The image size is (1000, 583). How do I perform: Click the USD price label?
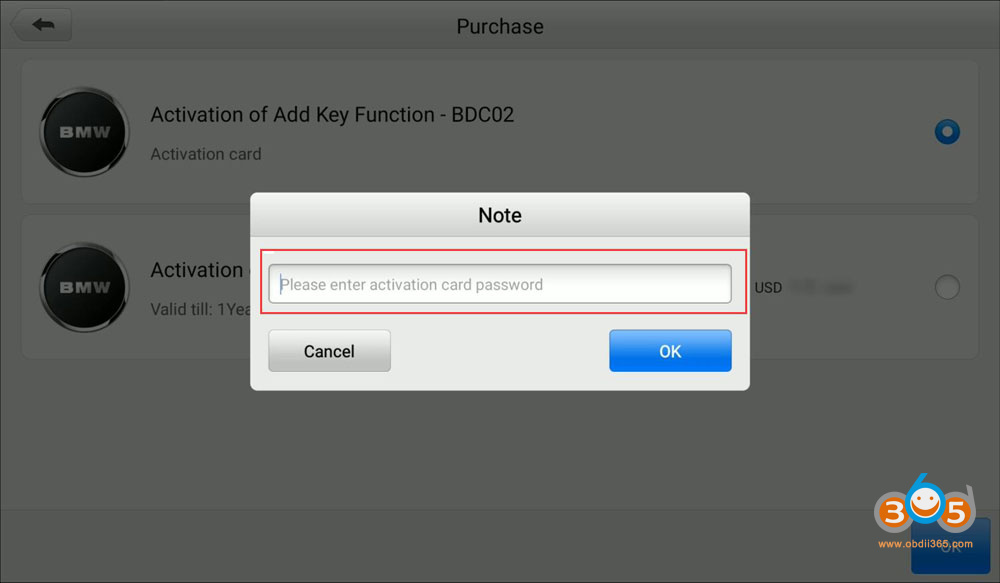click(768, 288)
